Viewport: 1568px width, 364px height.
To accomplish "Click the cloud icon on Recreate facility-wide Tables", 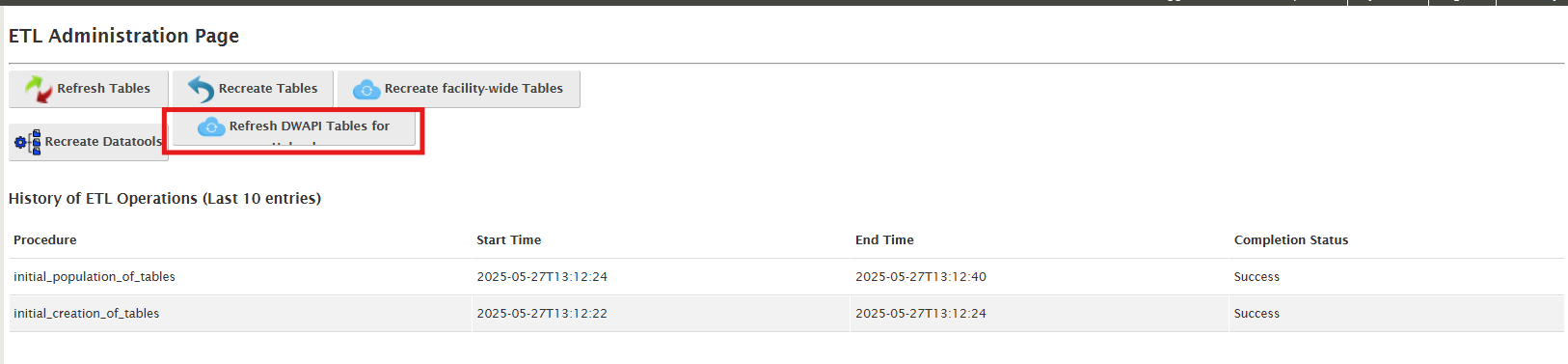I will 366,90.
